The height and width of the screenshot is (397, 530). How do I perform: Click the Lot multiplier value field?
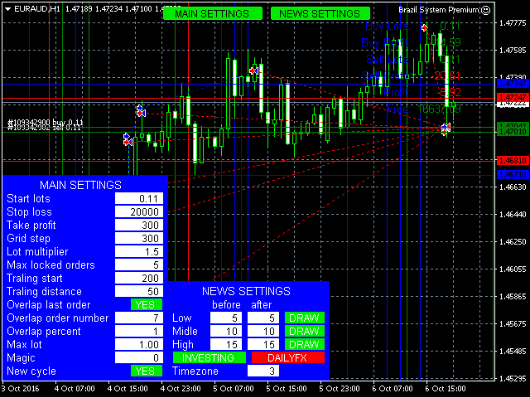click(139, 251)
